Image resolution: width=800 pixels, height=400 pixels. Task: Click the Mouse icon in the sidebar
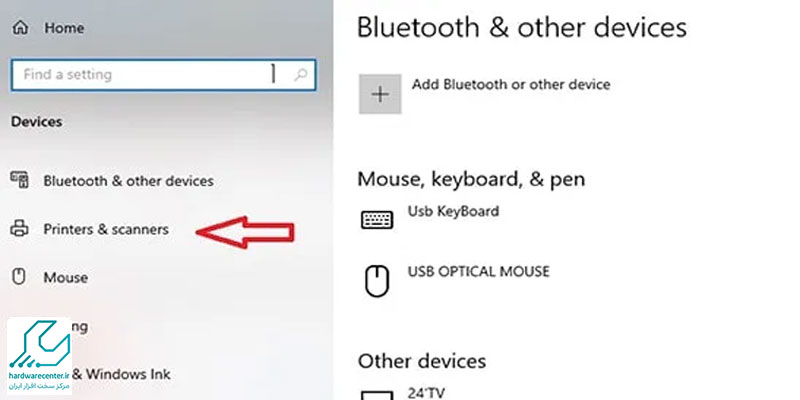[19, 277]
